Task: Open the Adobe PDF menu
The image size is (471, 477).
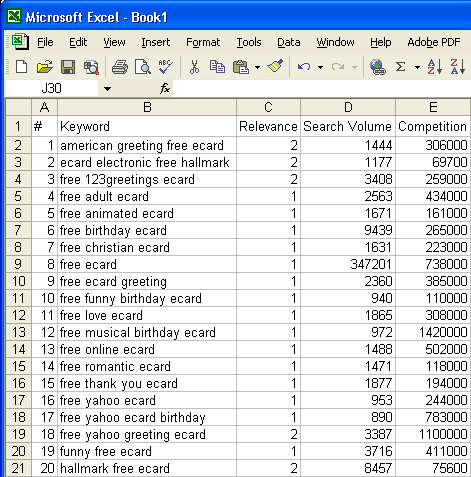Action: point(434,42)
